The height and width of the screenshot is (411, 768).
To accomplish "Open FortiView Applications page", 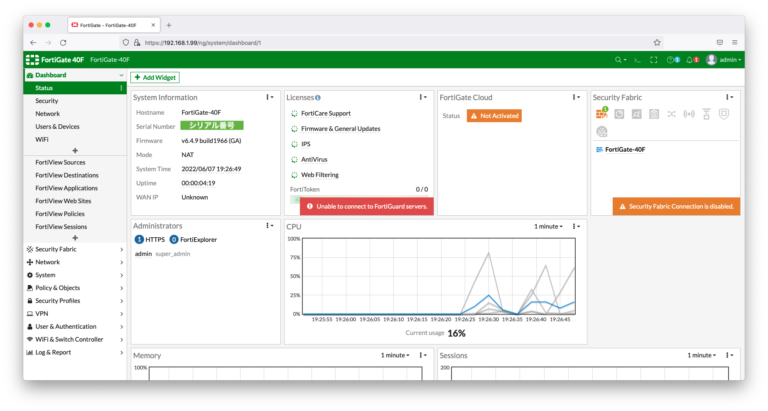I will pos(75,188).
